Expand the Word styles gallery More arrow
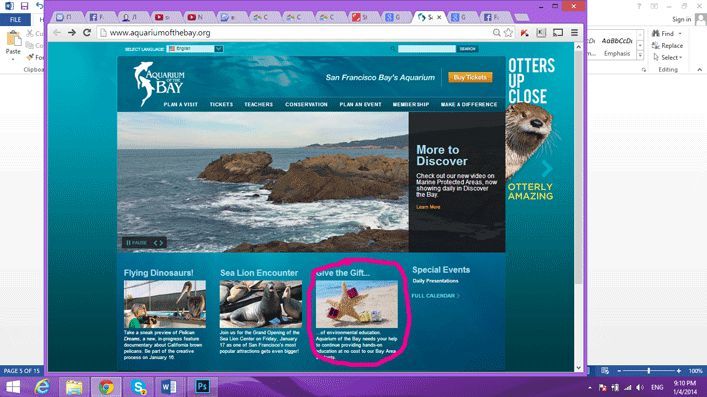 click(x=640, y=55)
